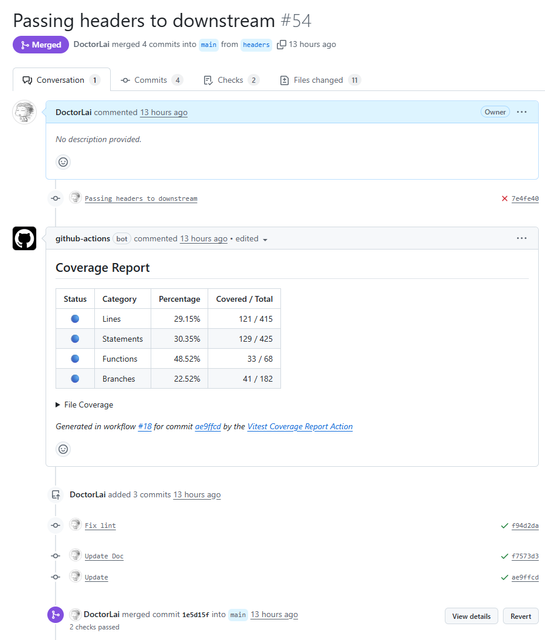Click the 'Covered / Total' column header
Screen dimensions: 545x640
coord(244,299)
